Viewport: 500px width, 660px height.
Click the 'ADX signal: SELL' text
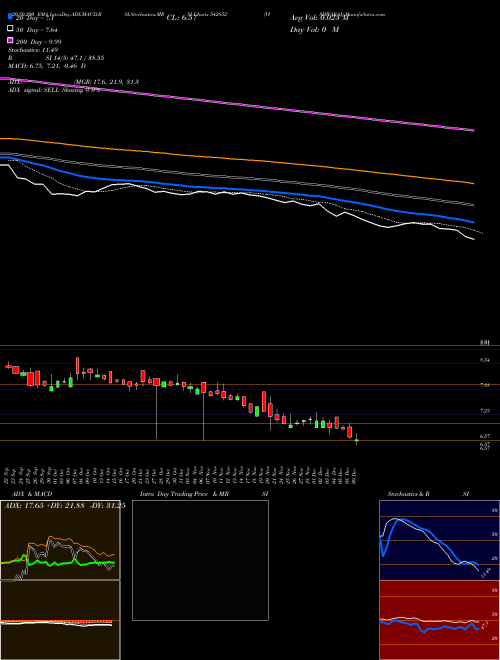point(34,90)
